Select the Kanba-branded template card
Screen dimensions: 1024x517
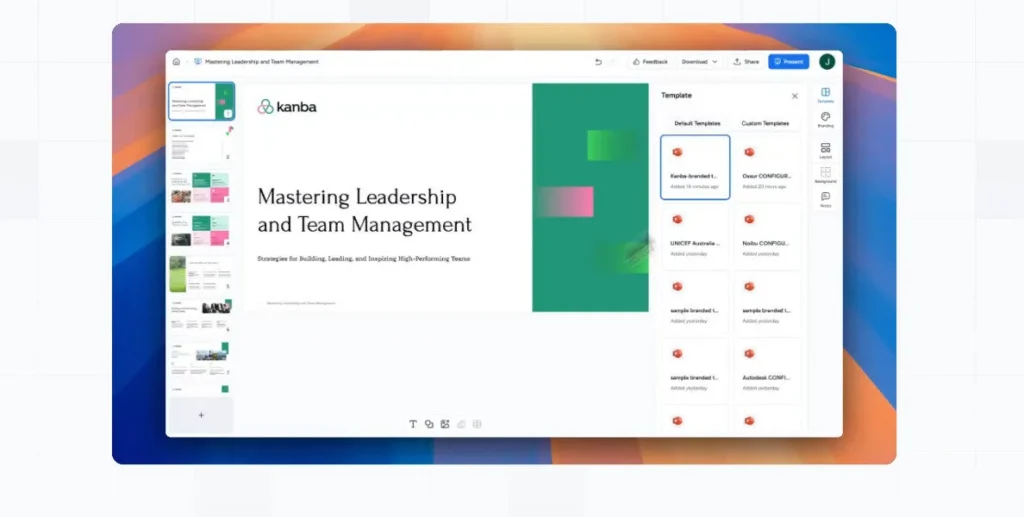[x=695, y=167]
